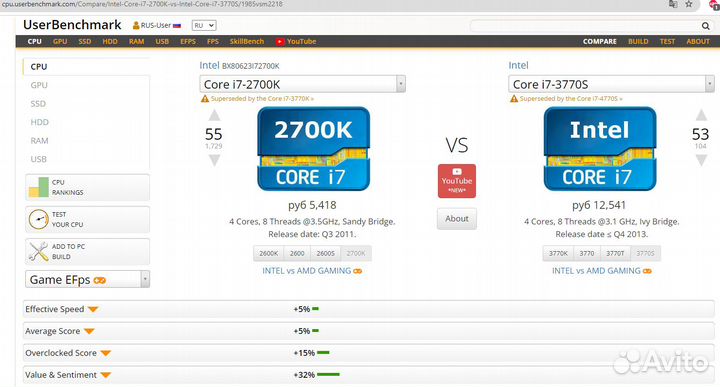Open the EFPS navigation item
The width and height of the screenshot is (720, 387).
tap(188, 41)
